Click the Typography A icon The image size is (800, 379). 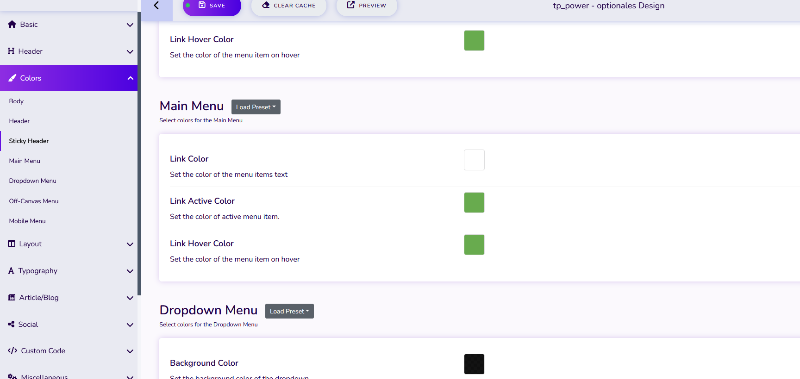(x=11, y=271)
